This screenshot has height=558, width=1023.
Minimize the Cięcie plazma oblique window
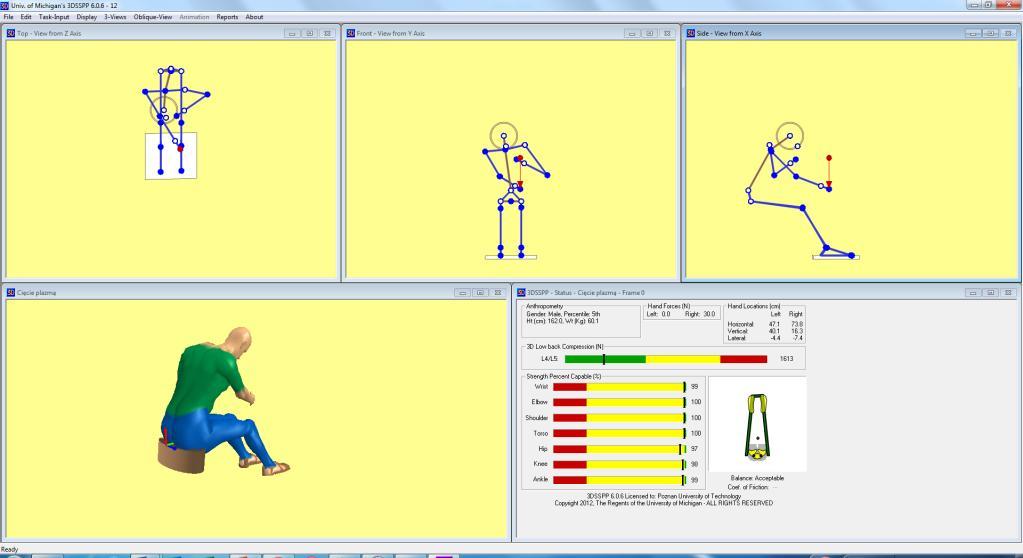[463, 293]
